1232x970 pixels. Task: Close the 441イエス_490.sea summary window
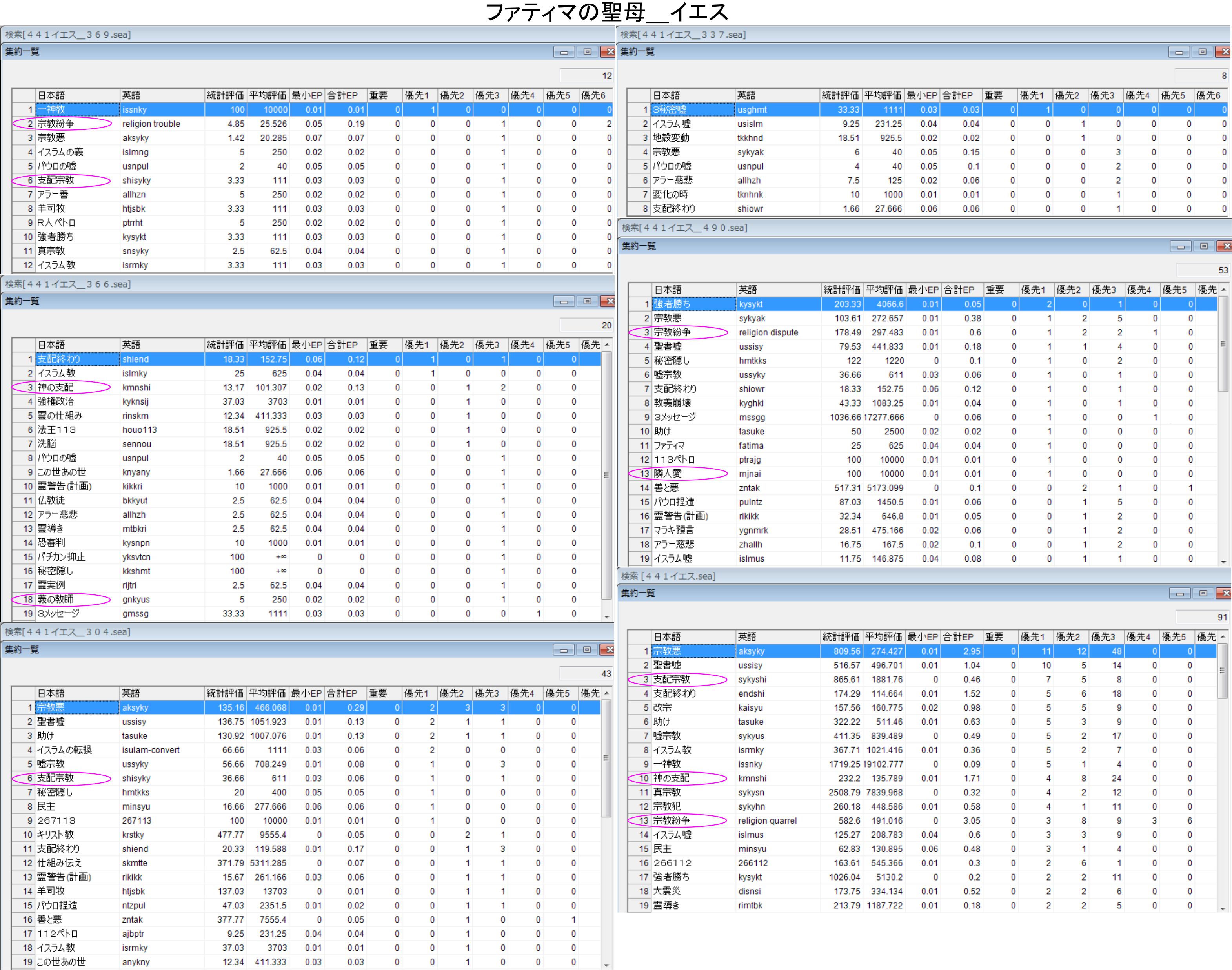[x=1225, y=246]
